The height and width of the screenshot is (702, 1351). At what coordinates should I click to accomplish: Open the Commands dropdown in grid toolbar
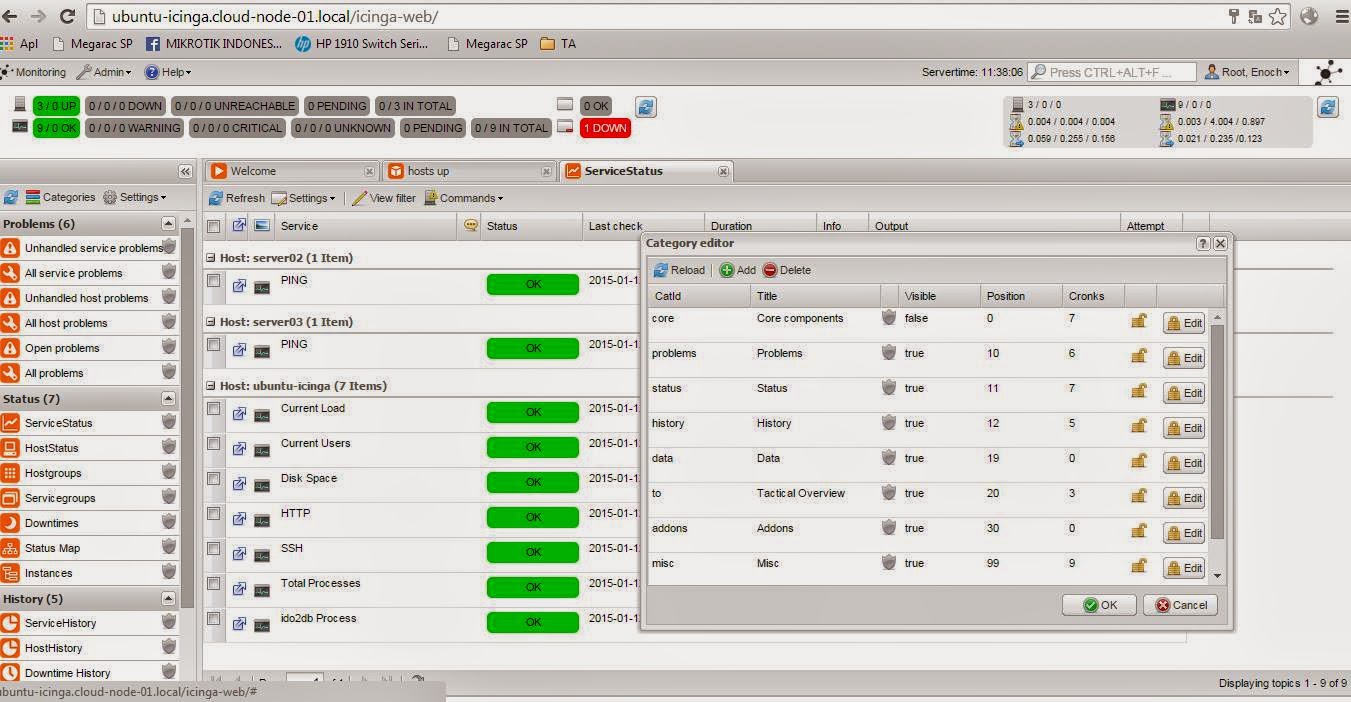coord(464,198)
